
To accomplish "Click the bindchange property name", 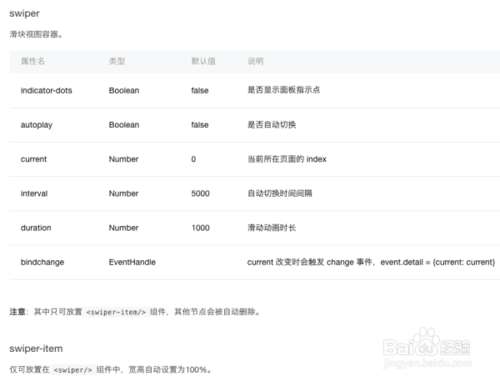I will coord(42,262).
